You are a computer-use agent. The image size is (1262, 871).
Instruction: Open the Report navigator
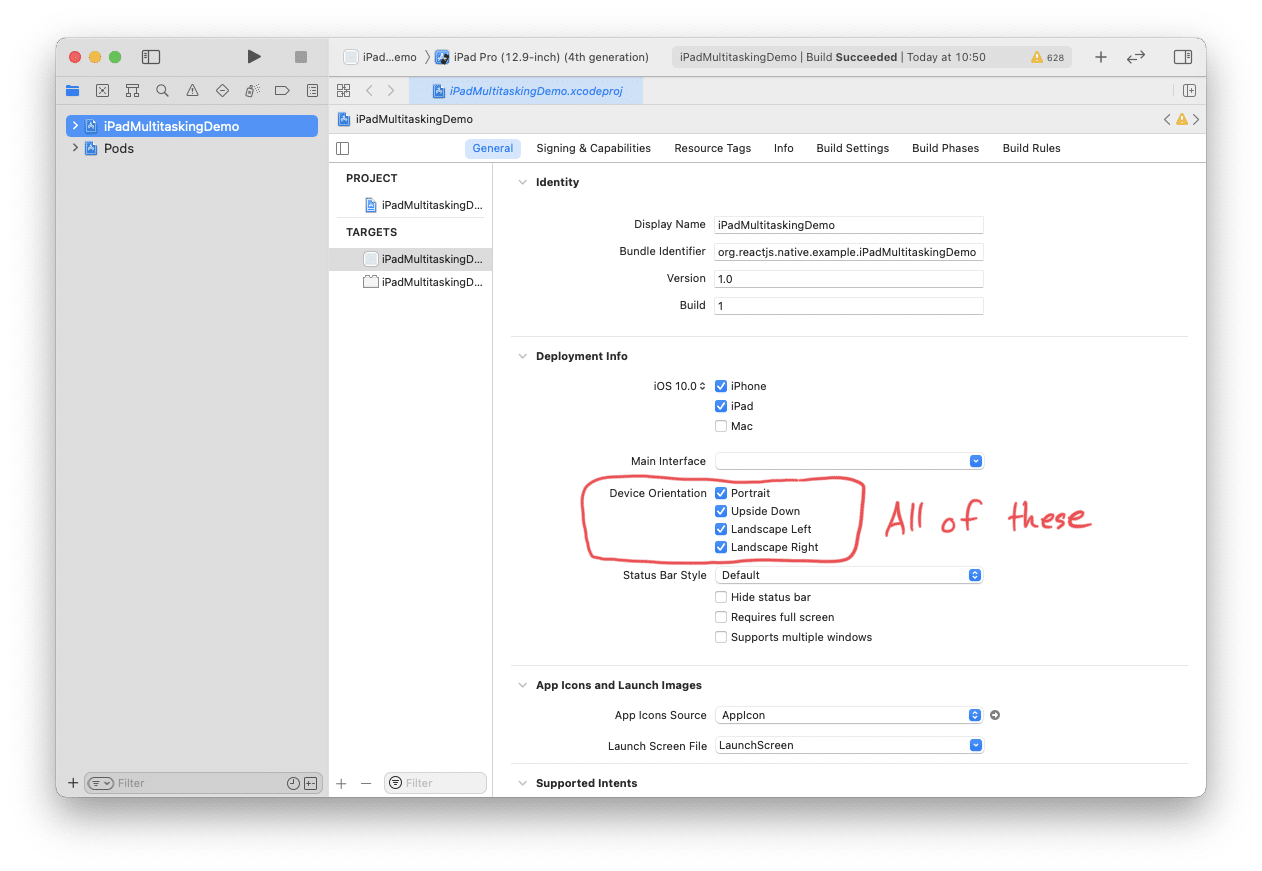(312, 90)
